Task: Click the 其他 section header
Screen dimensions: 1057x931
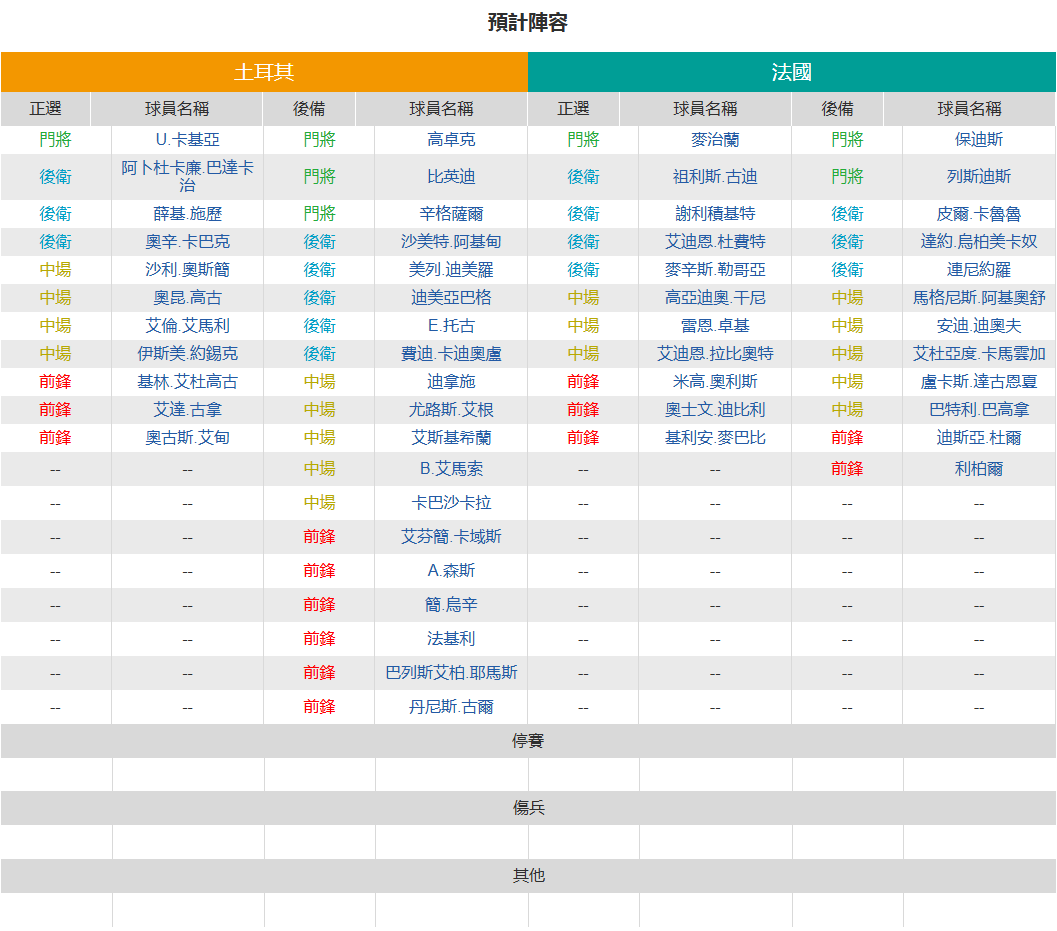Action: tap(528, 875)
